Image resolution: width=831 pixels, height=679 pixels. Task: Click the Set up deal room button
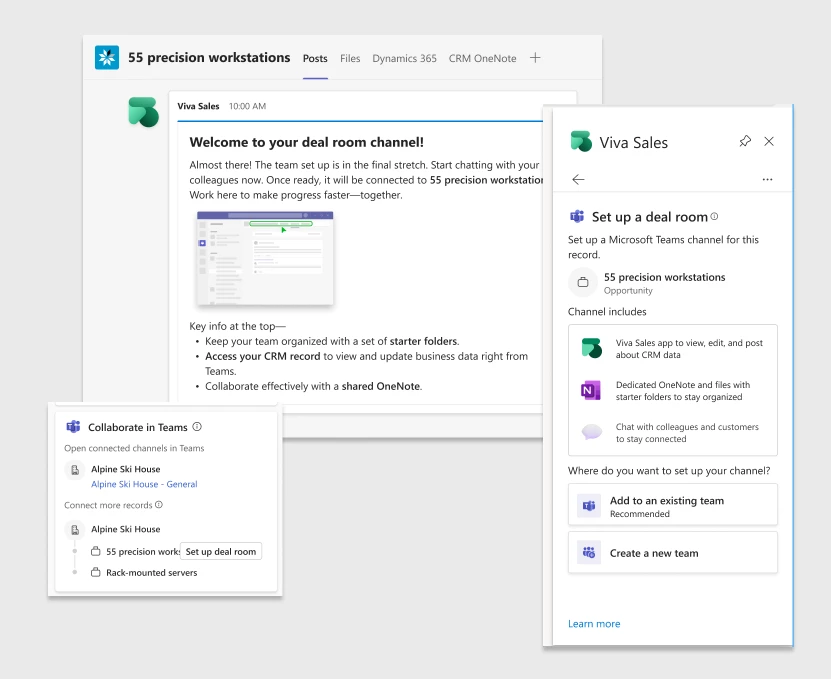tap(221, 551)
